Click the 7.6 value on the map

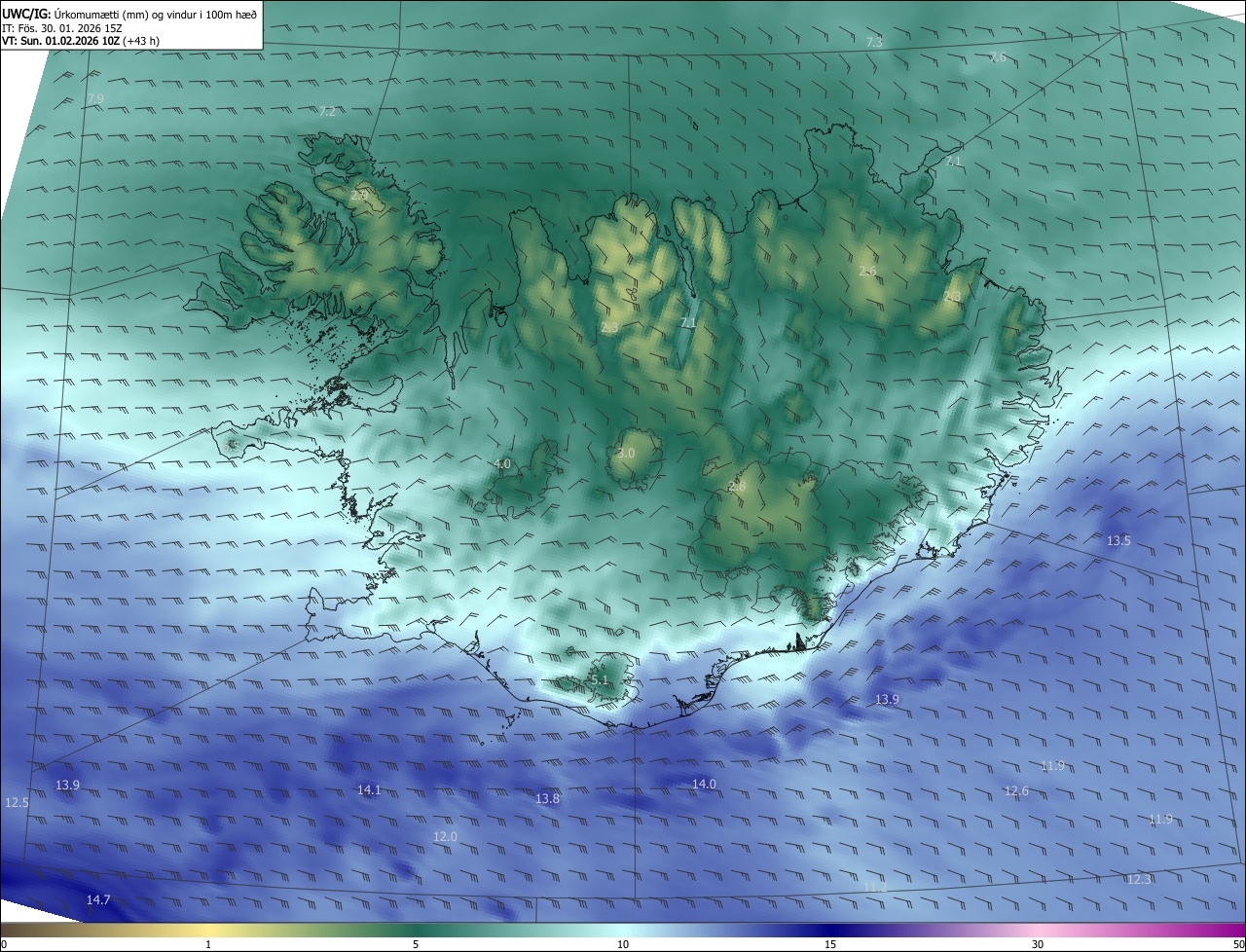click(998, 57)
